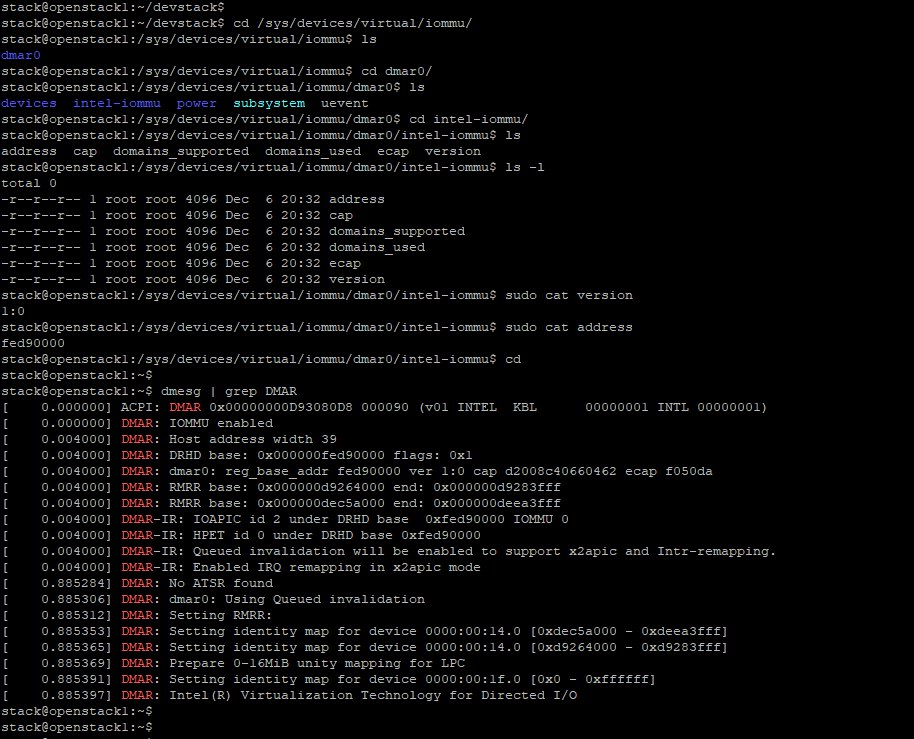914x739 pixels.
Task: Click the 'uevent' file entry
Action: [344, 103]
